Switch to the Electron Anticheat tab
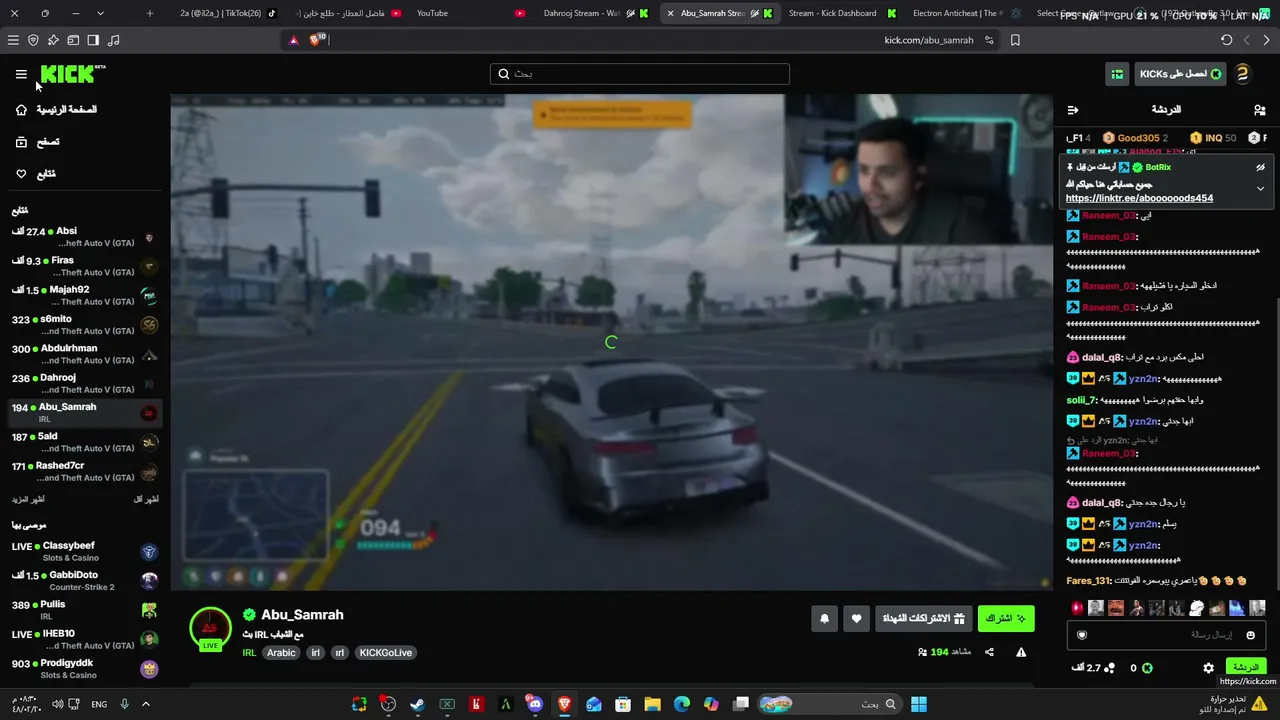1280x720 pixels. 956,13
